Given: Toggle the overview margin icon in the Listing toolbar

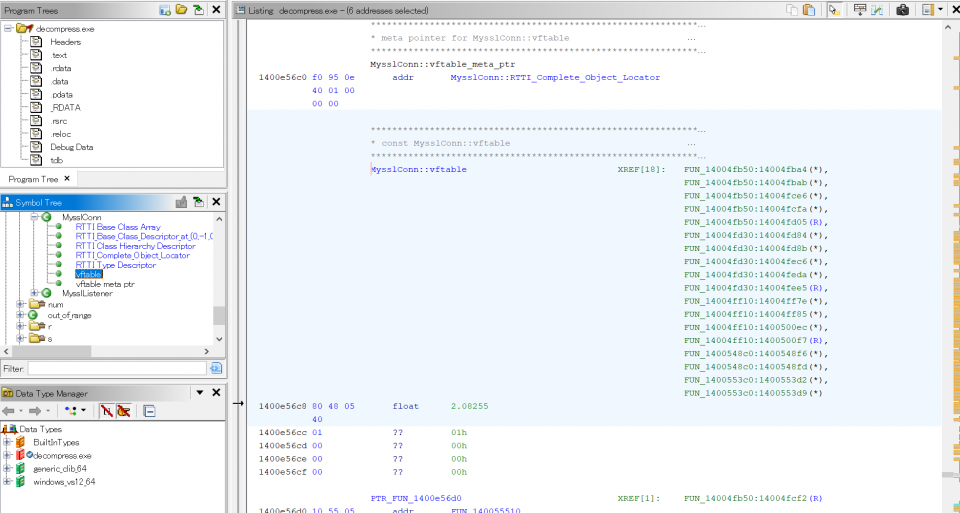Looking at the screenshot, I should [927, 10].
